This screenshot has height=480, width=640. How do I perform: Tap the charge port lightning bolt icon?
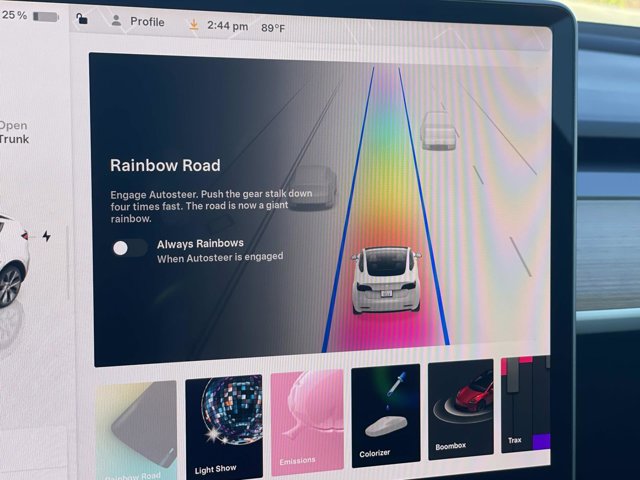pyautogui.click(x=46, y=237)
